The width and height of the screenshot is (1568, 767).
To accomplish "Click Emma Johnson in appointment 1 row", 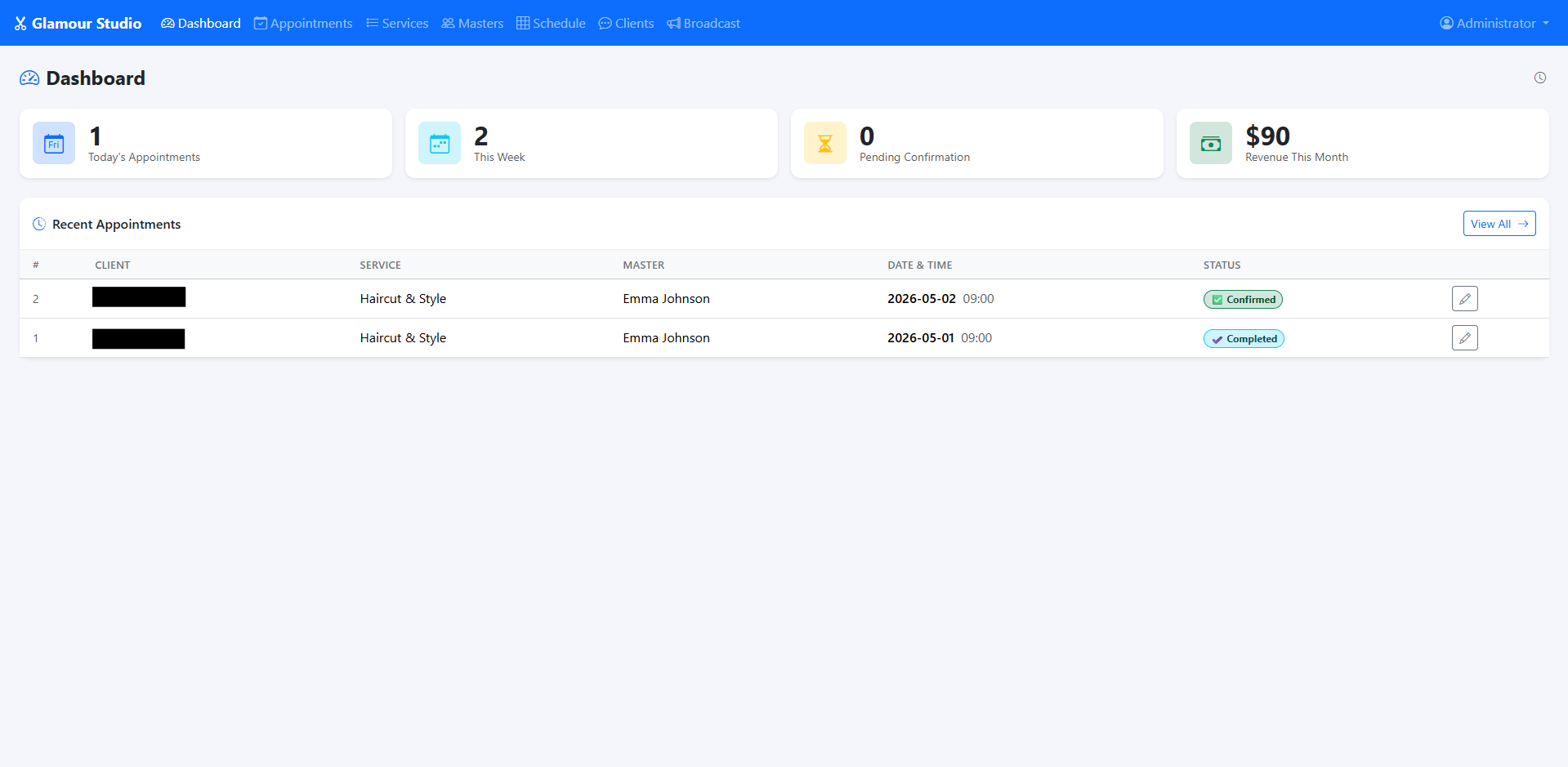I will click(667, 338).
